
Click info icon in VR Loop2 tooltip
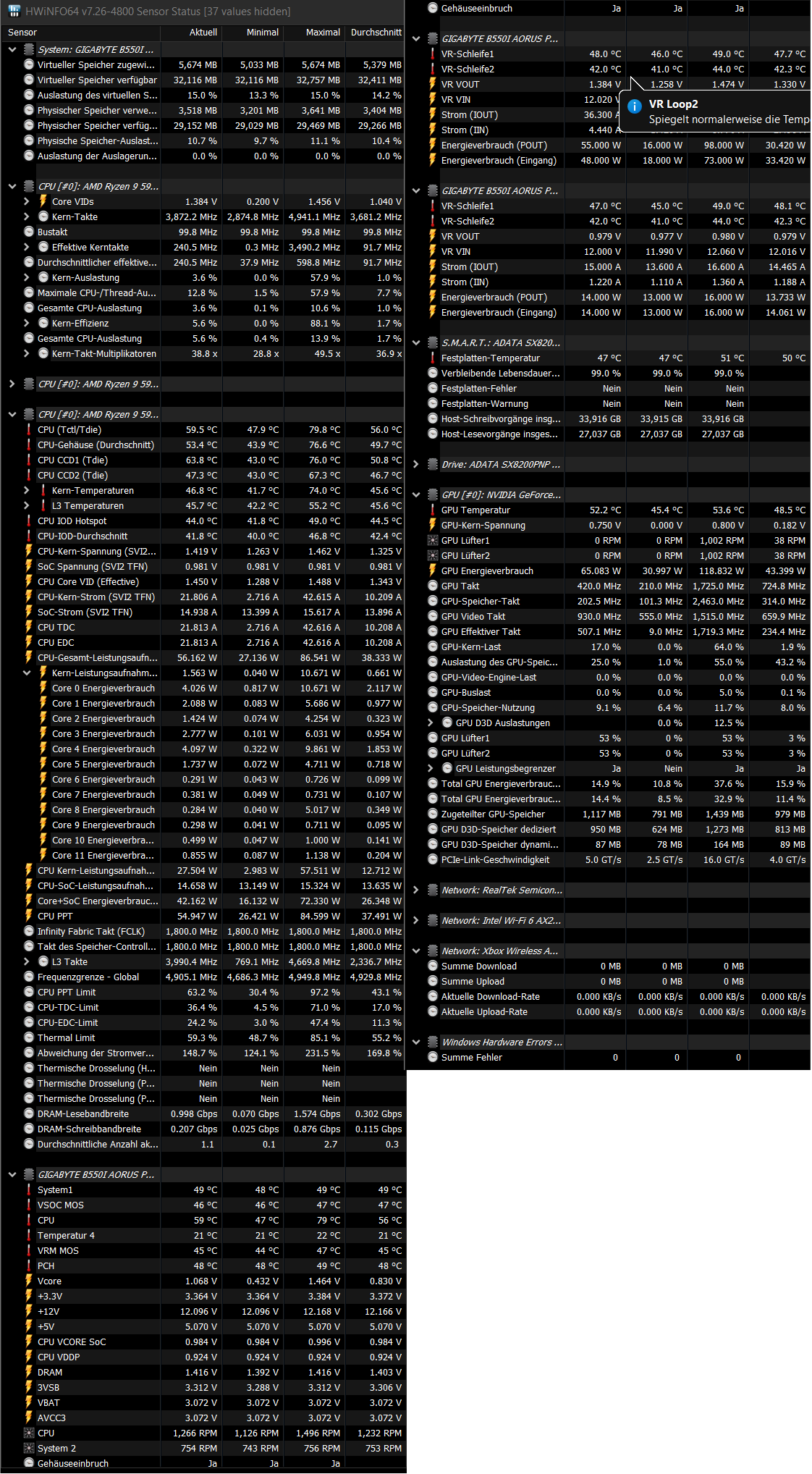click(x=635, y=106)
